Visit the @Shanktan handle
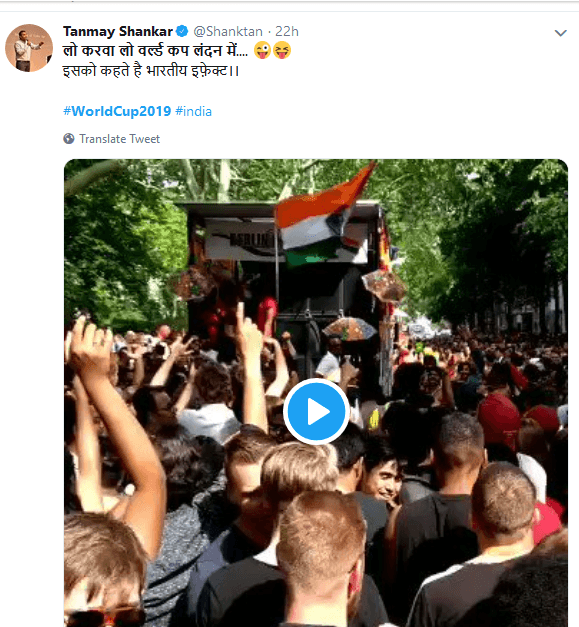579x627 pixels. pyautogui.click(x=228, y=31)
